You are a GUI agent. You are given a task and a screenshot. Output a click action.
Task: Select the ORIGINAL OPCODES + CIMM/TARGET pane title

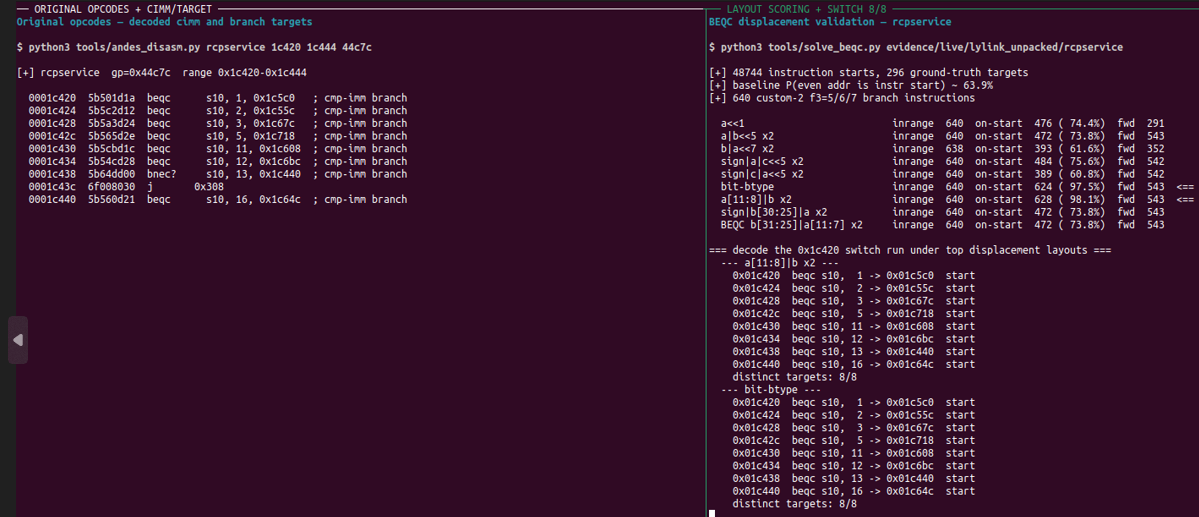tap(123, 9)
